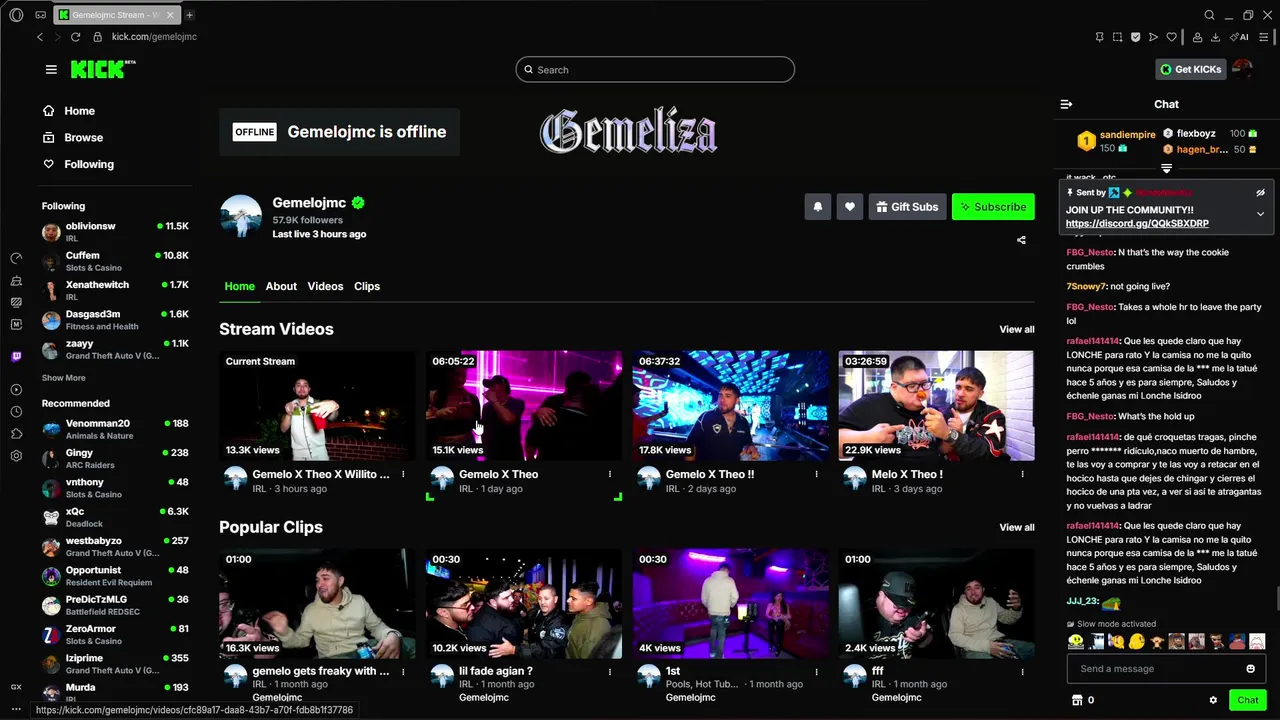
Task: Select the Home channel tab
Action: coord(239,286)
